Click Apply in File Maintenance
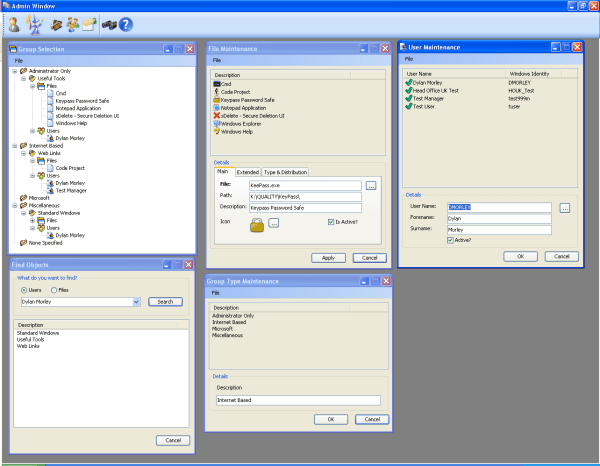Viewport: 600px width, 466px height. click(x=328, y=258)
